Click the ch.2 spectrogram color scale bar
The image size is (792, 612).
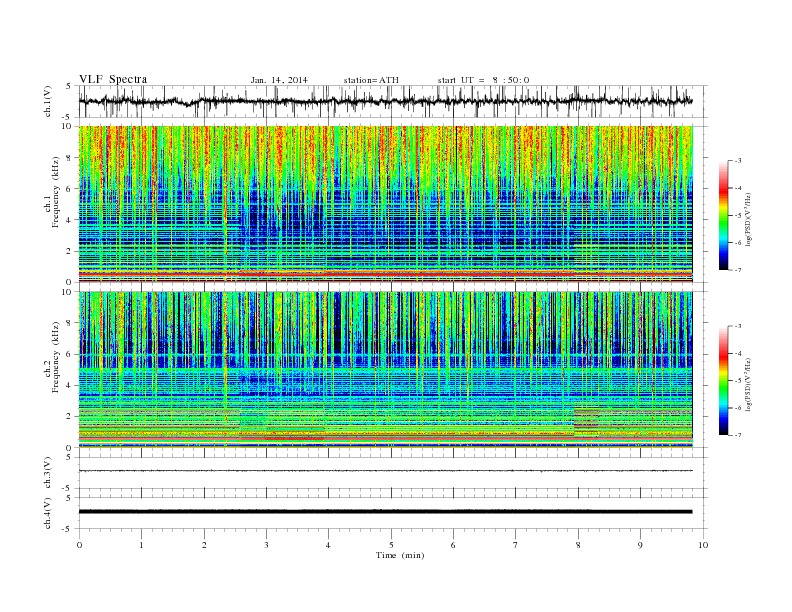[724, 381]
